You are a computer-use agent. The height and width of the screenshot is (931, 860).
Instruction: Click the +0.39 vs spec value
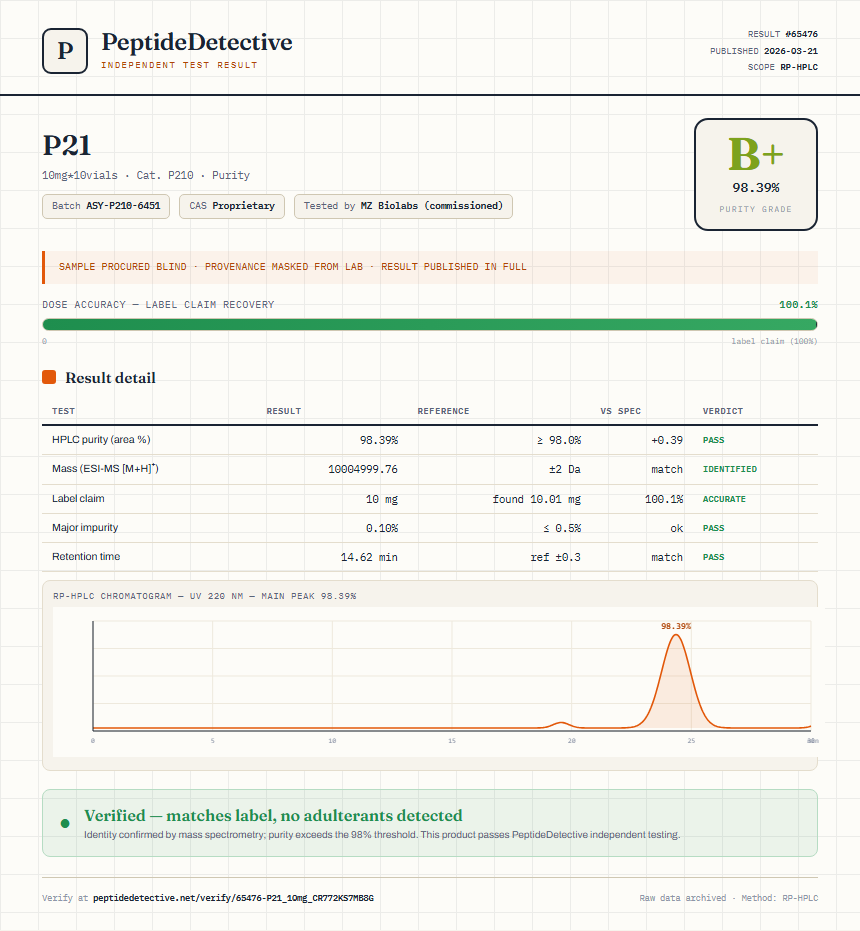coord(667,440)
